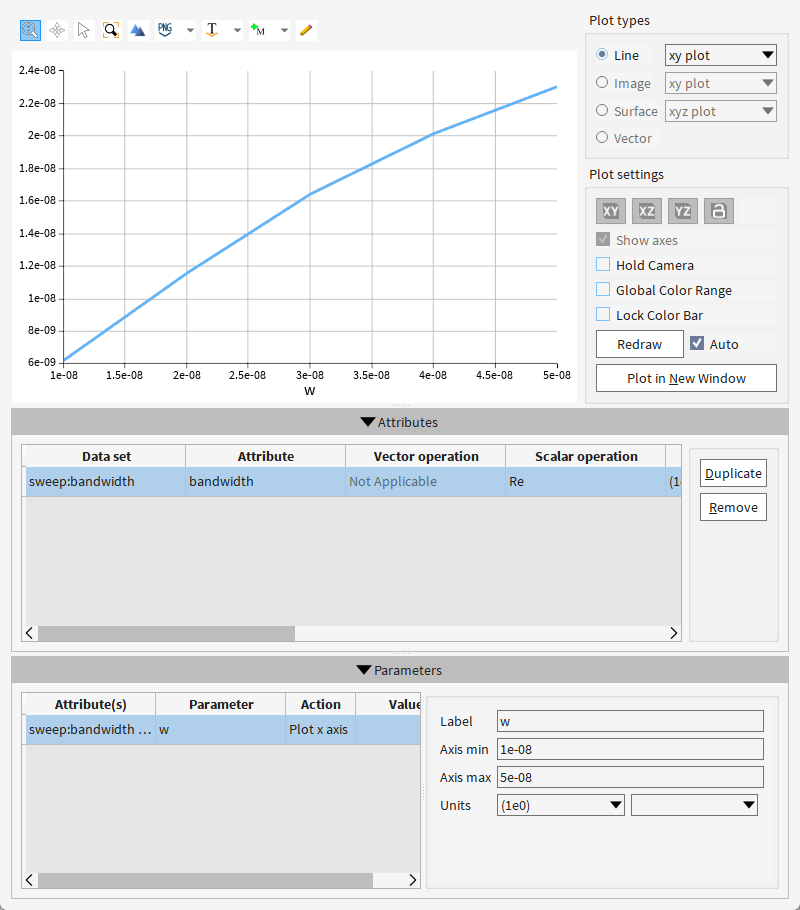Screen dimensions: 800x910
Task: Open the Units (1e0) dropdown
Action: click(561, 805)
